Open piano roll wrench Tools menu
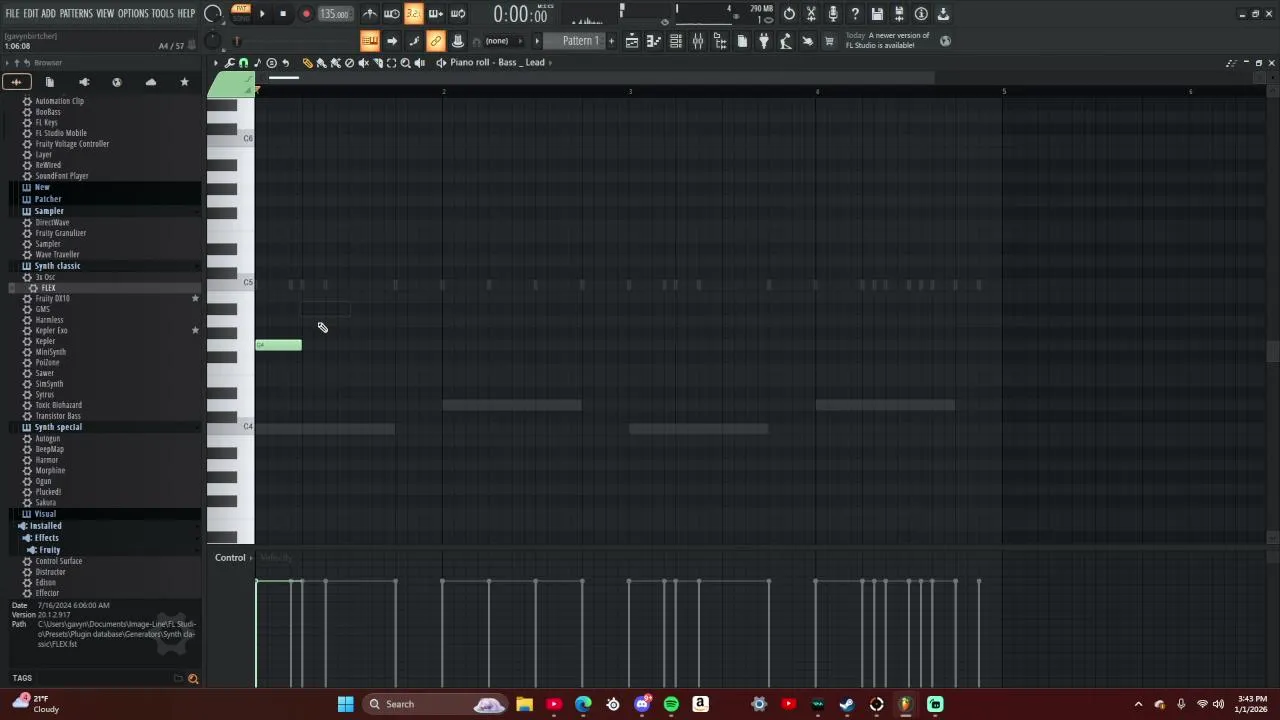Screen dimensions: 1280x720 (230, 63)
